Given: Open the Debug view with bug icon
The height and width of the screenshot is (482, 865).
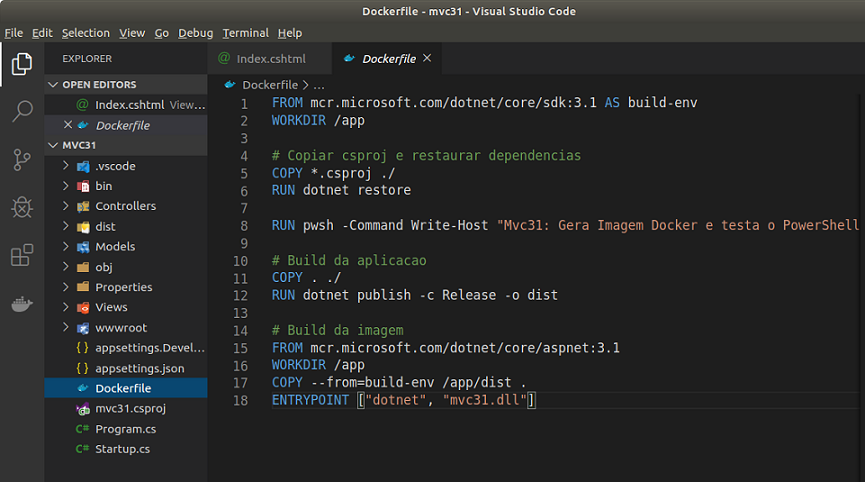Looking at the screenshot, I should pos(22,207).
